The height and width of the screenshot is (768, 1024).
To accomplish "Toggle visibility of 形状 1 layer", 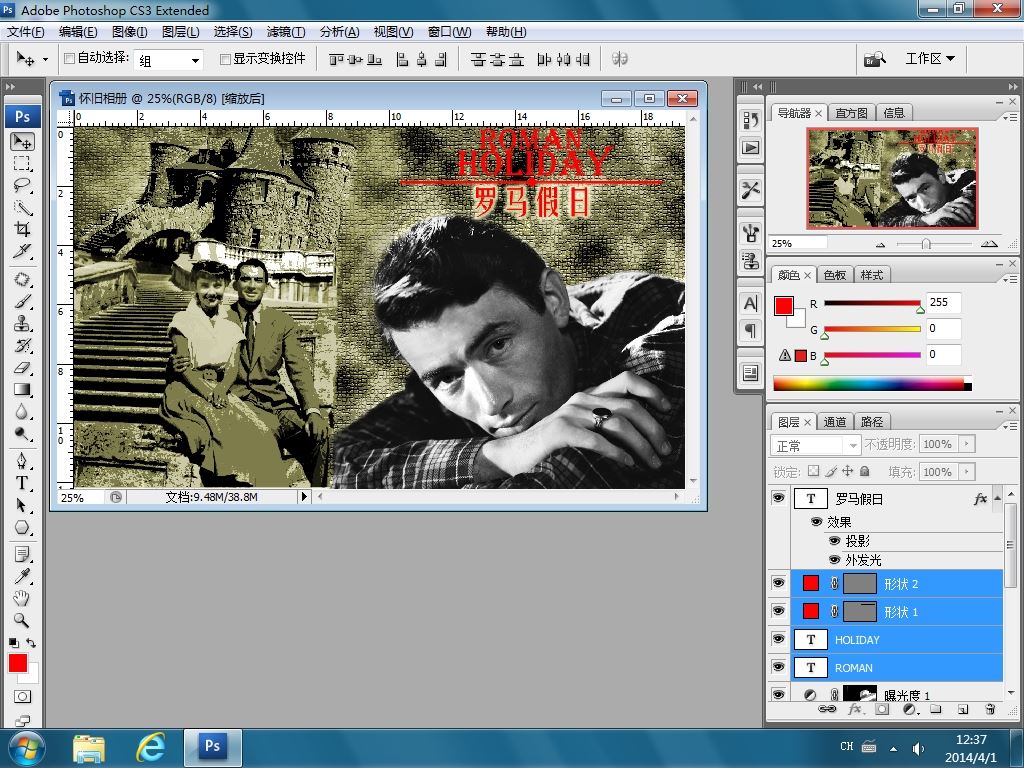I will (x=778, y=611).
